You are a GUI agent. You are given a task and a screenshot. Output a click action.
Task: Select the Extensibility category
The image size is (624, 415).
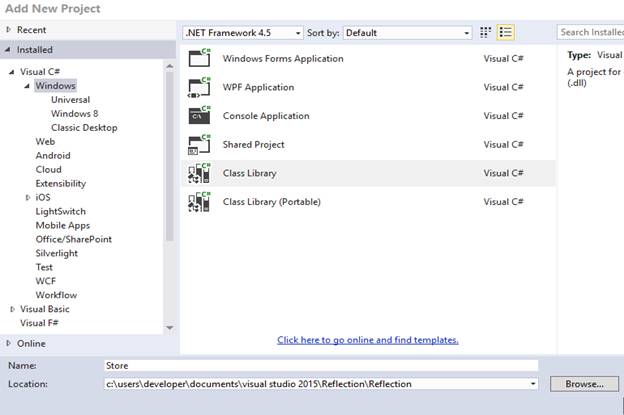tap(60, 183)
